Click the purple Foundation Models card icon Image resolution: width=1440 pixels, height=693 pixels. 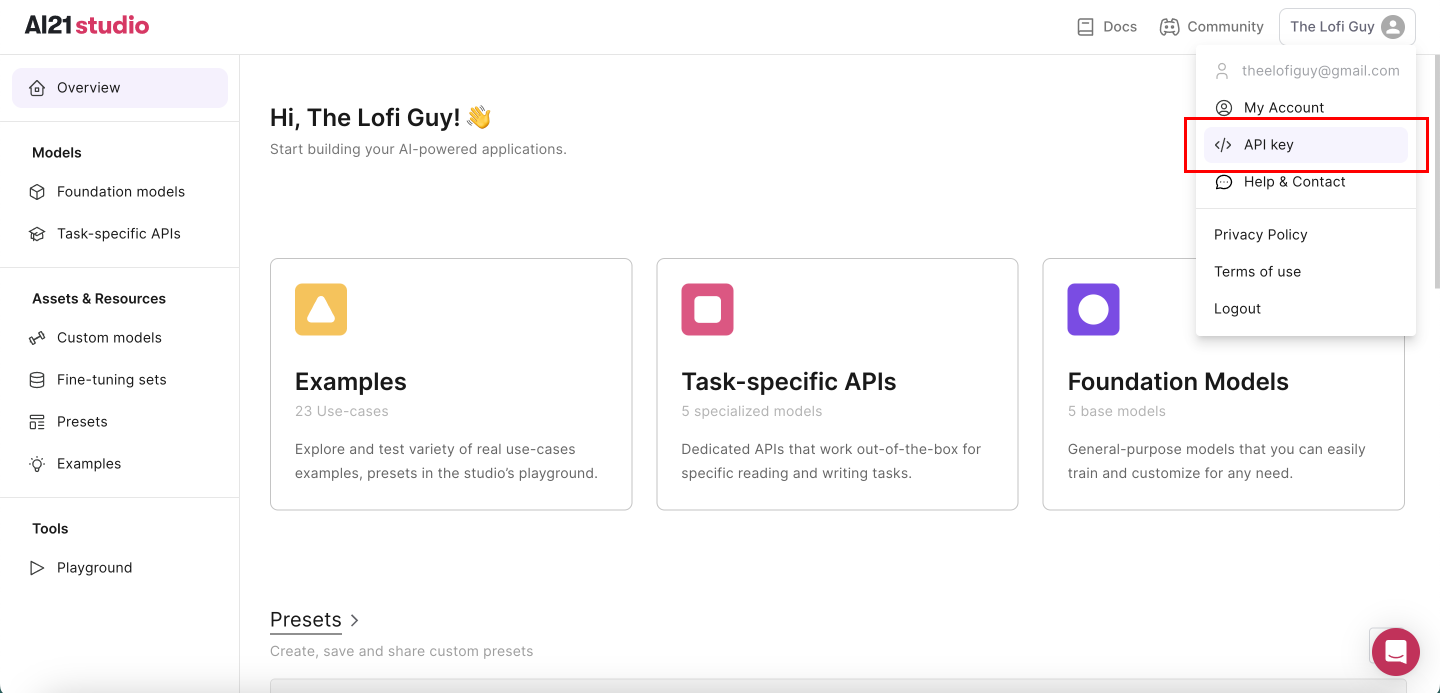click(x=1093, y=309)
